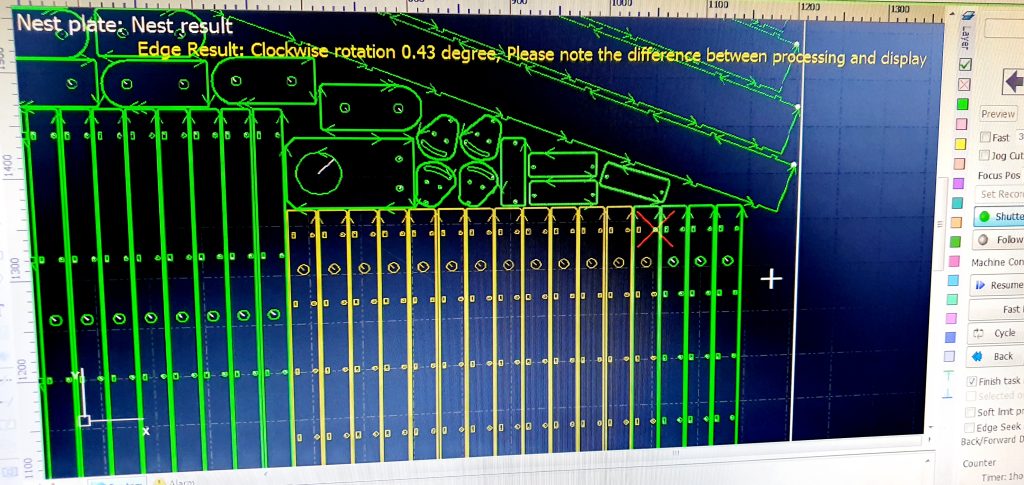Click the Preview button

point(997,114)
